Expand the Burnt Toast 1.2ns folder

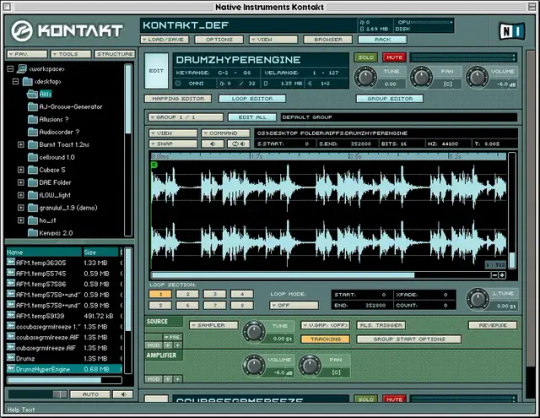point(21,145)
